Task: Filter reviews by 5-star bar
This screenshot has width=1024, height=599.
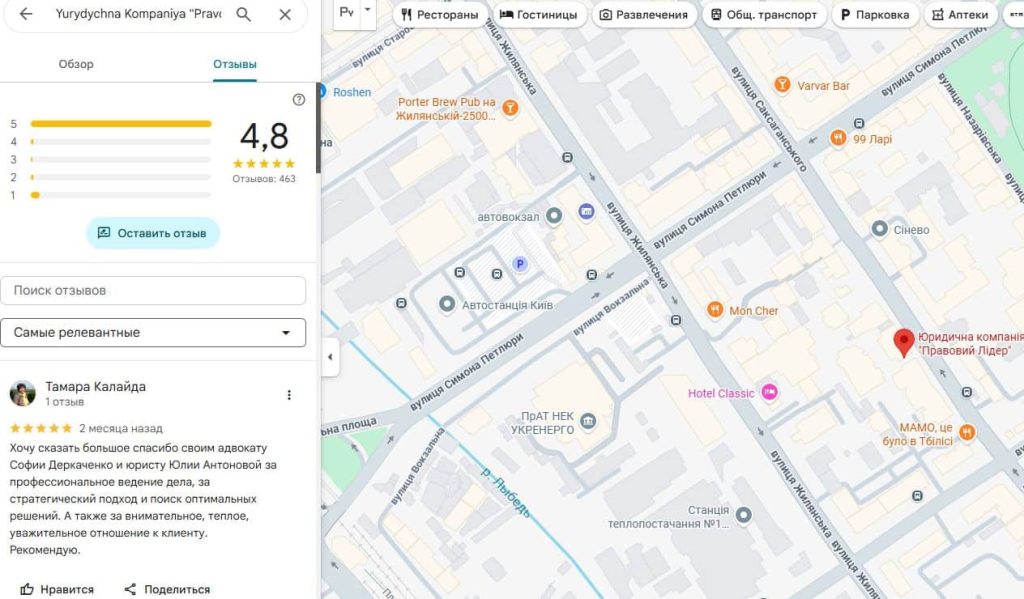Action: point(121,123)
